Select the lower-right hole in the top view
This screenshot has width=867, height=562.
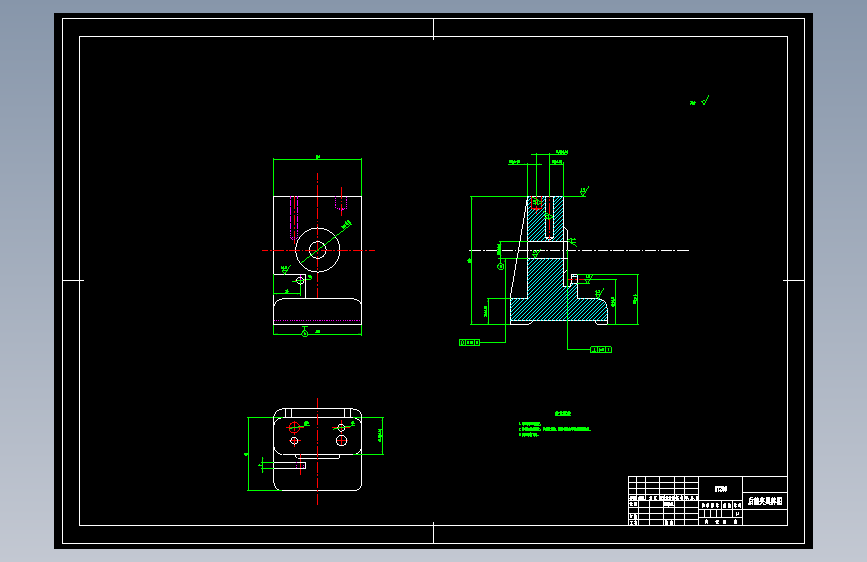341,440
